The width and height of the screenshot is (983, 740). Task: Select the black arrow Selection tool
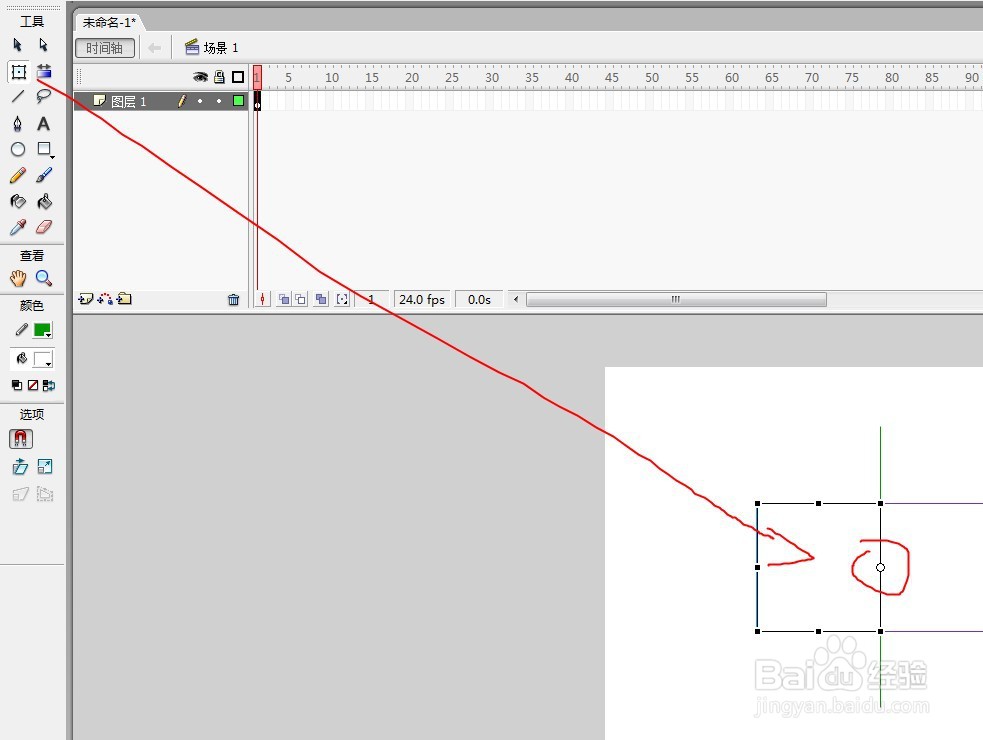click(x=18, y=45)
